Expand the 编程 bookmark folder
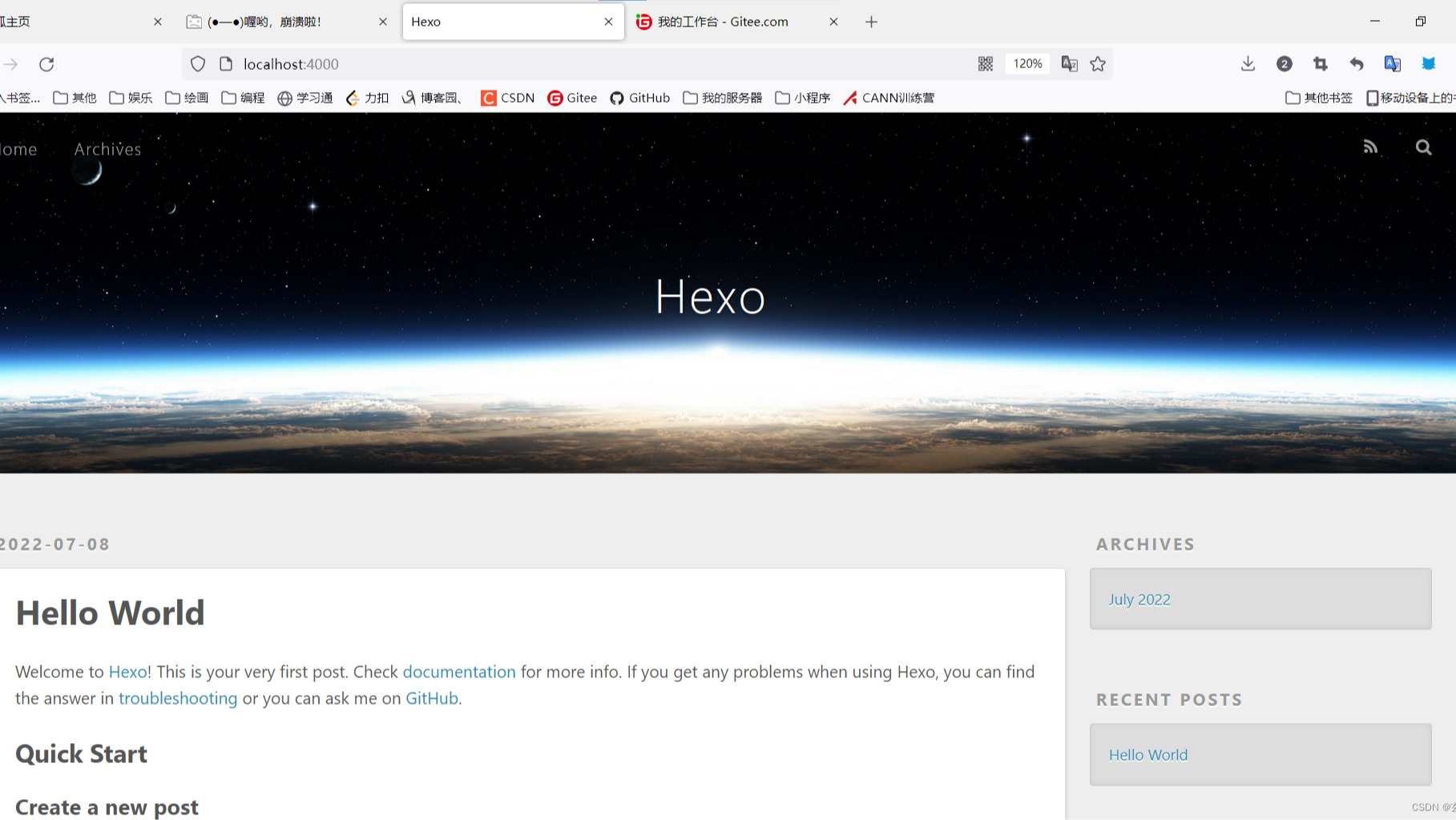 click(243, 98)
